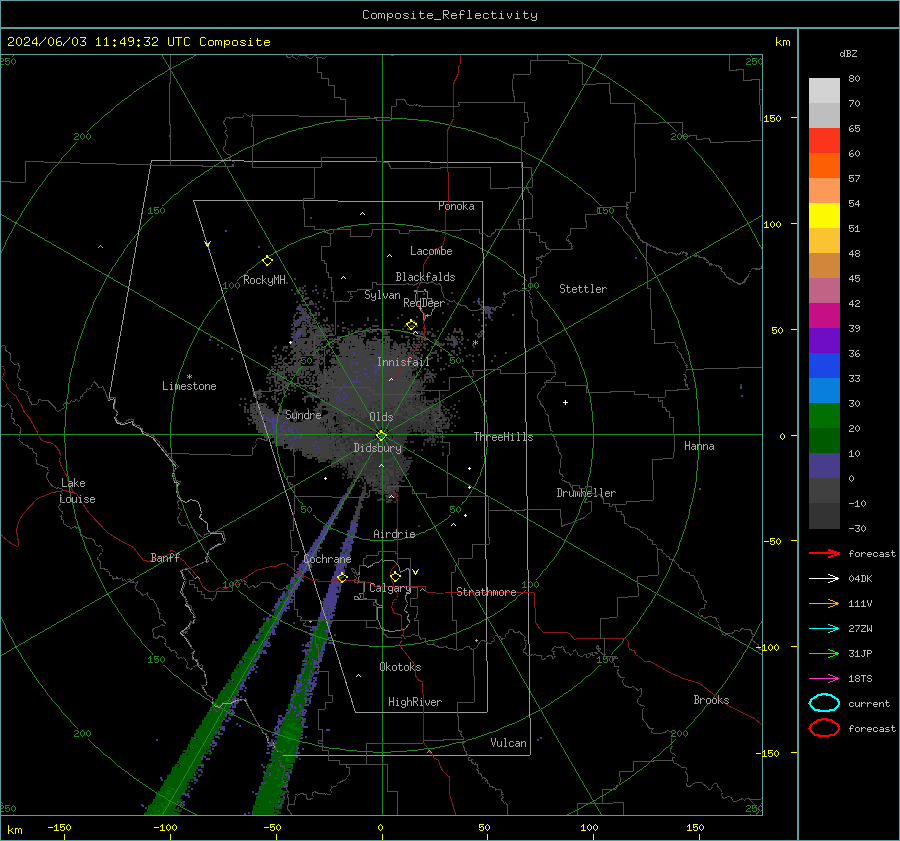Click the Okotoks label
Image resolution: width=900 pixels, height=841 pixels.
pos(400,667)
